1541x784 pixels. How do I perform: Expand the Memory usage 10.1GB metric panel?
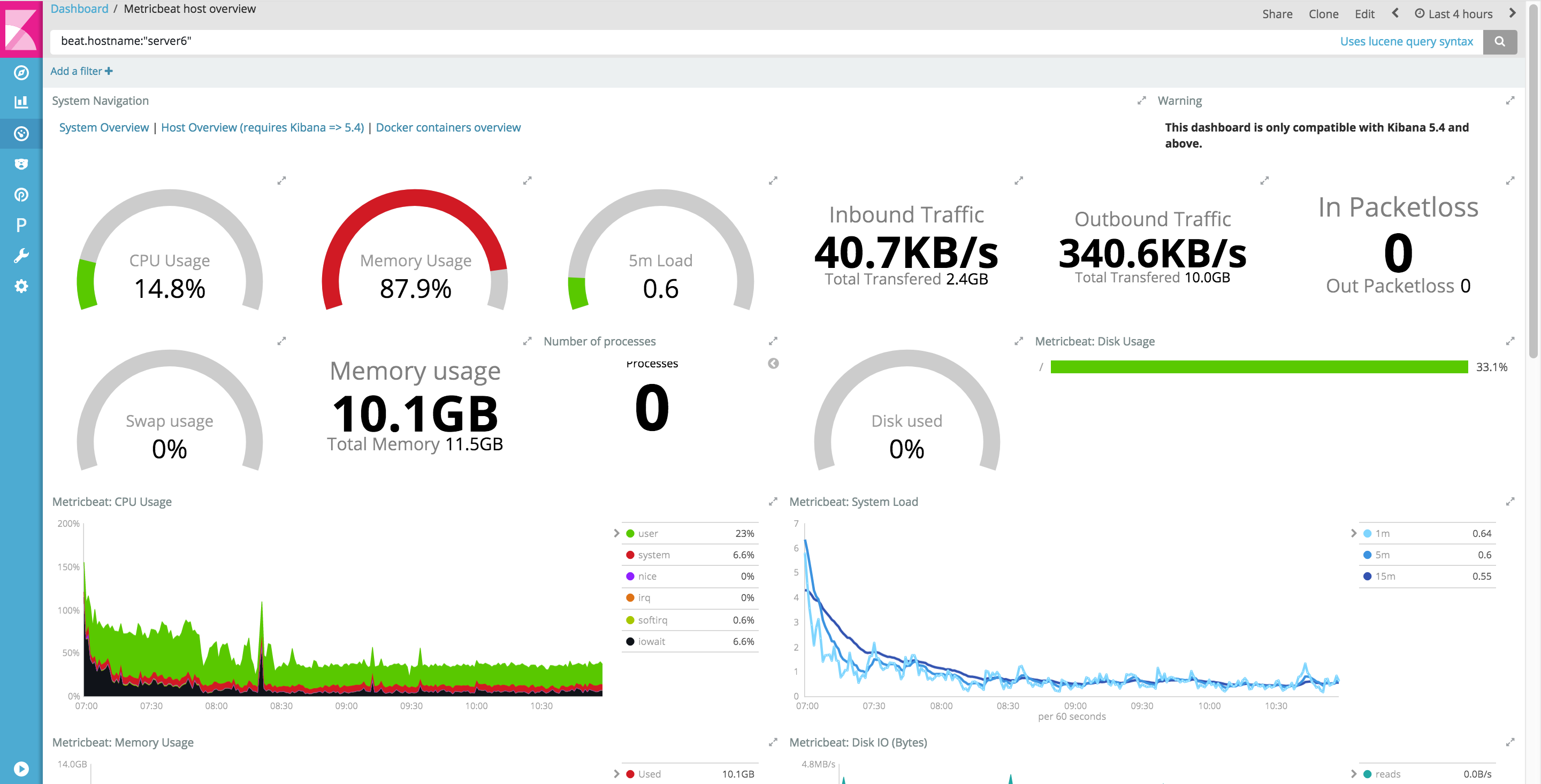tap(527, 341)
